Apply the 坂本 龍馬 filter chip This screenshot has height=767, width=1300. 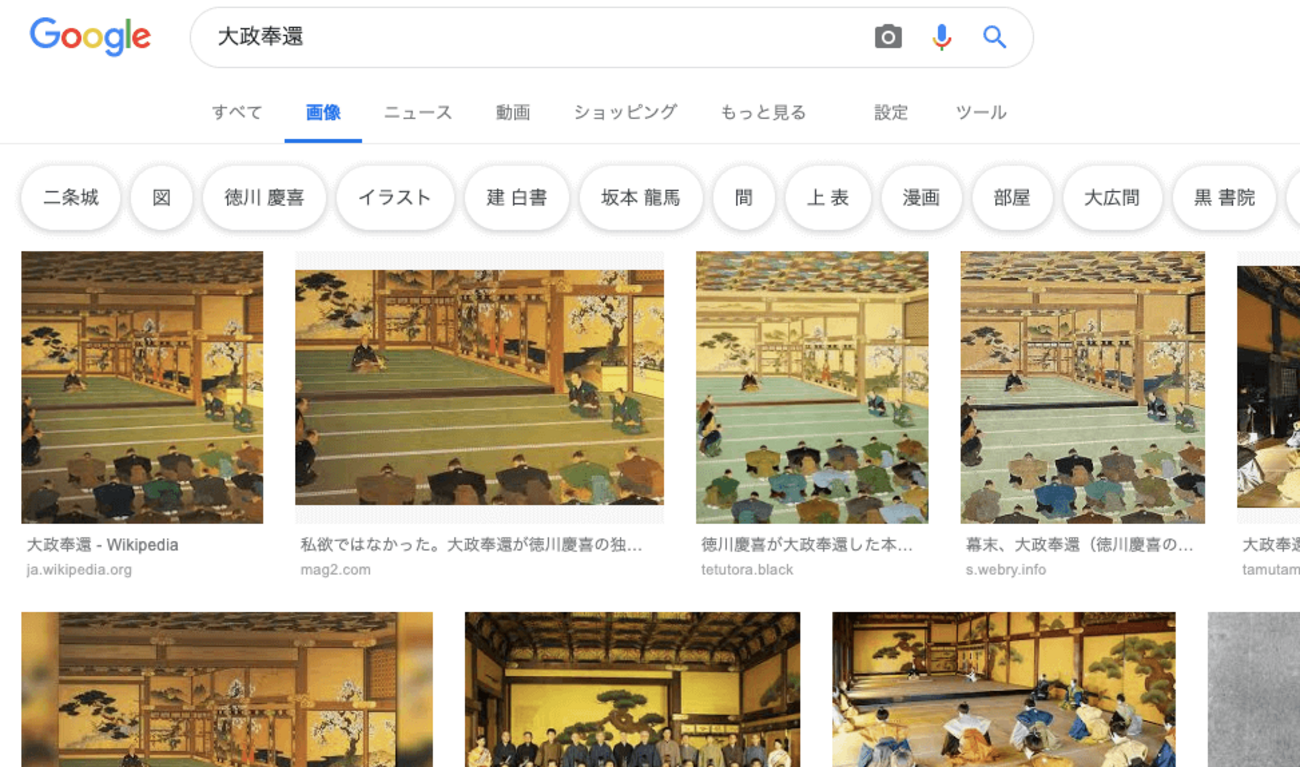tap(641, 198)
